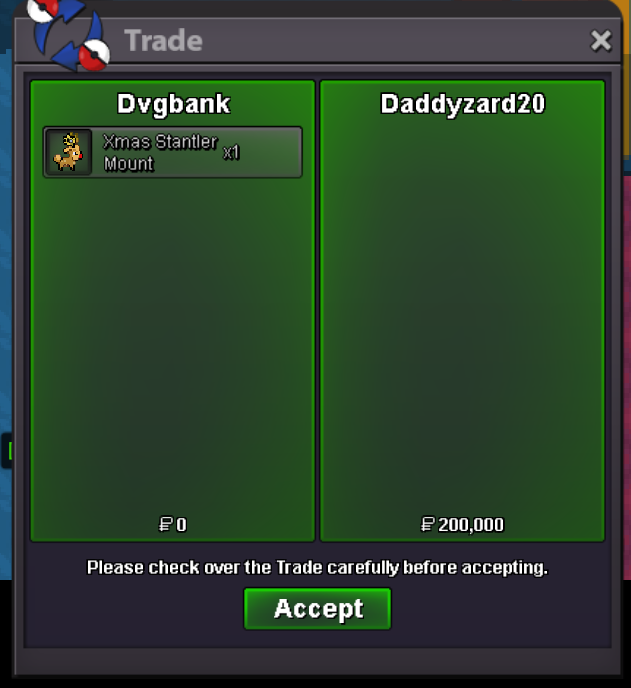Click the Trade window title bar
631x688 pixels.
[317, 41]
